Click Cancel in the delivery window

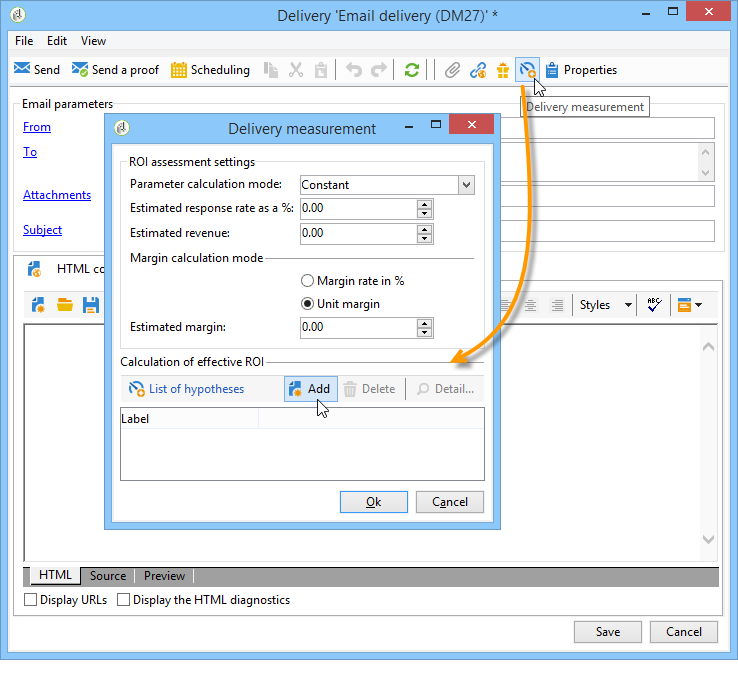tap(683, 632)
